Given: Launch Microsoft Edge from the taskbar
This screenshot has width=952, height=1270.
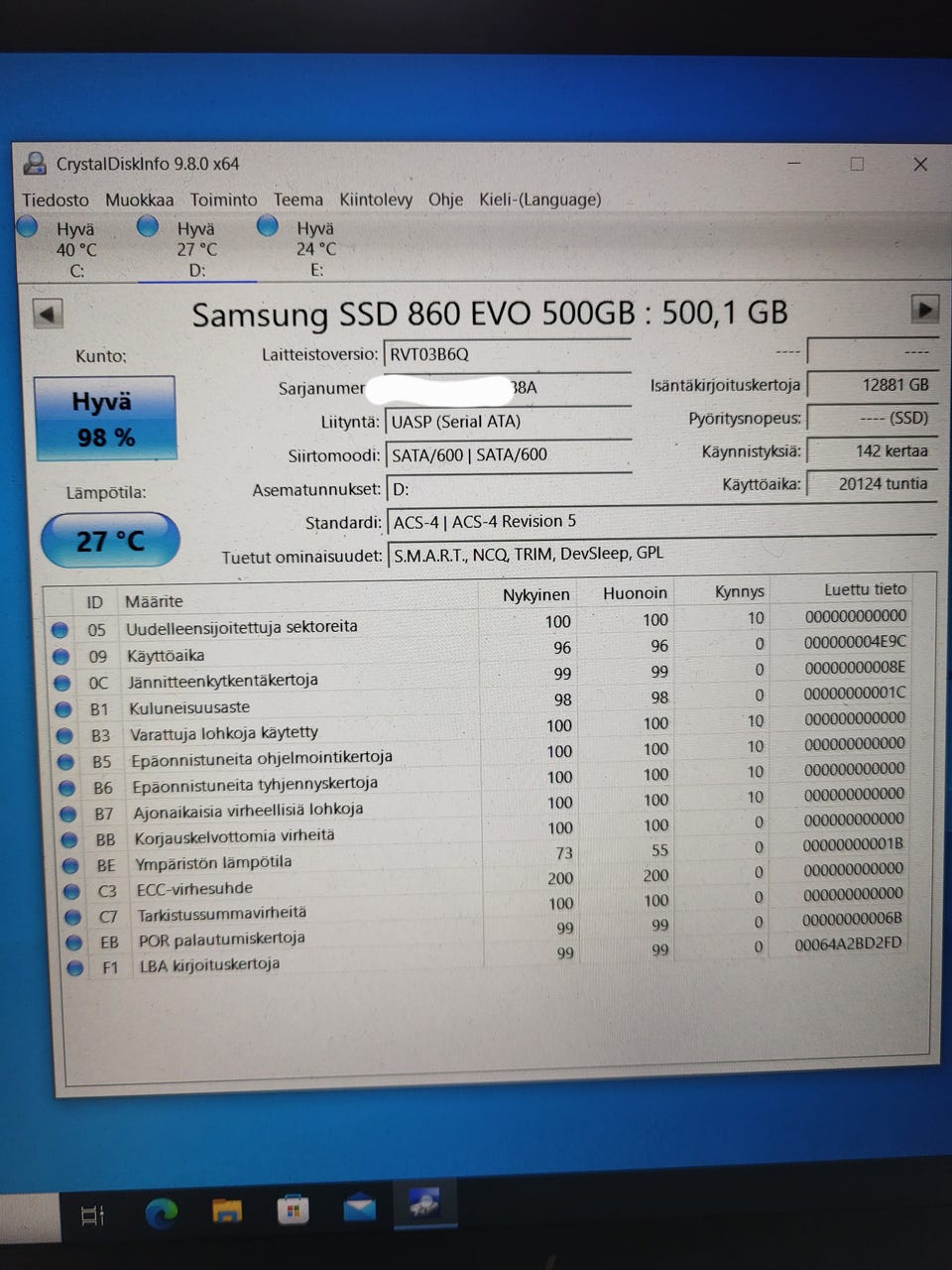Looking at the screenshot, I should [162, 1212].
